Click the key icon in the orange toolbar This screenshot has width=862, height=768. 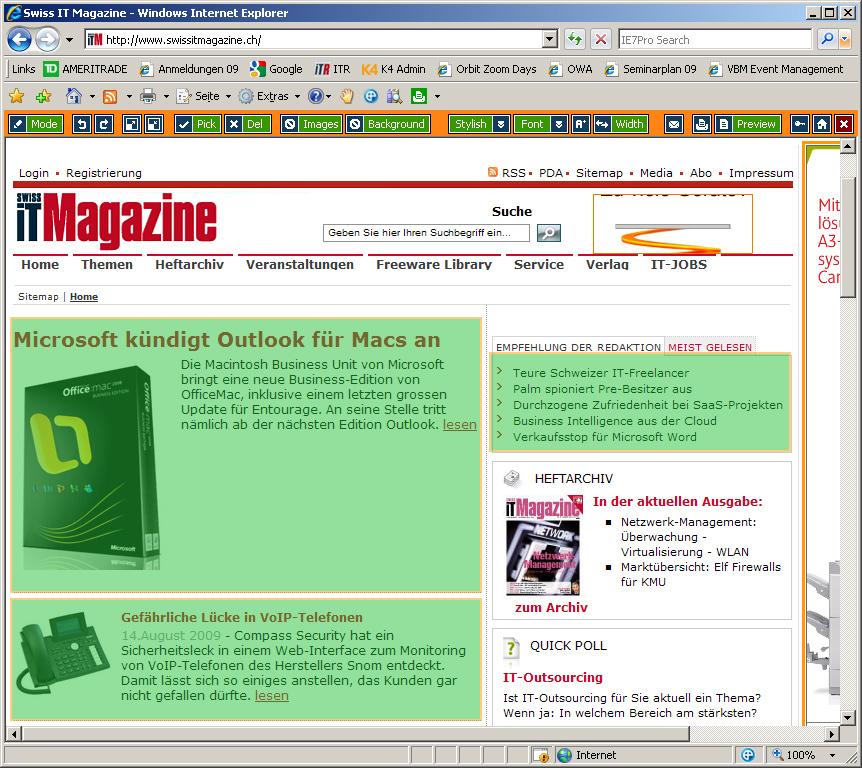point(800,124)
